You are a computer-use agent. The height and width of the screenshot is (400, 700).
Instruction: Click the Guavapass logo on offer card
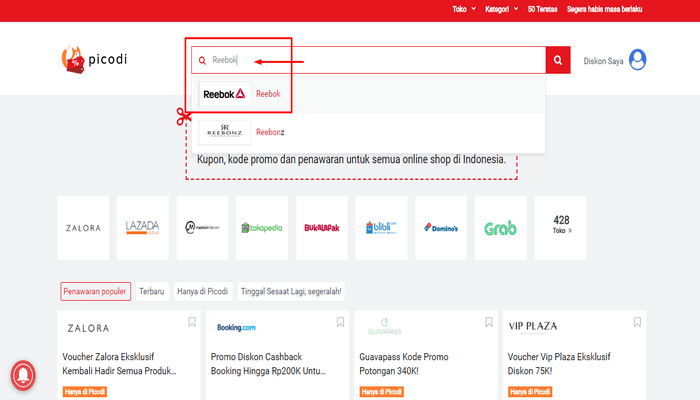click(x=384, y=327)
